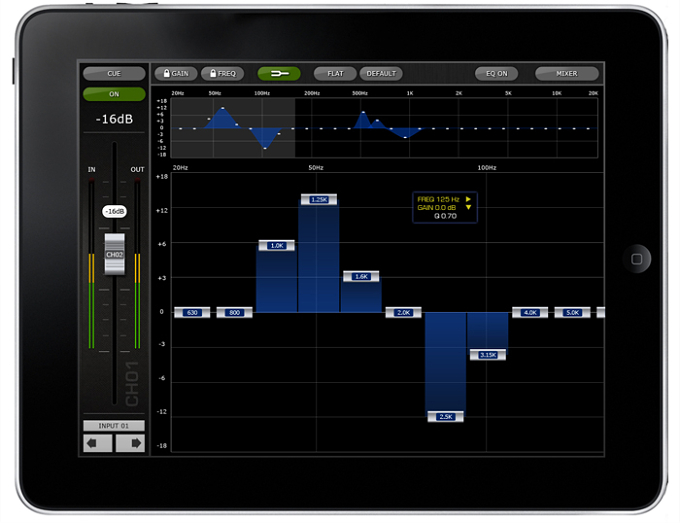Select the 800 Hz band handle
The height and width of the screenshot is (523, 680).
234,312
